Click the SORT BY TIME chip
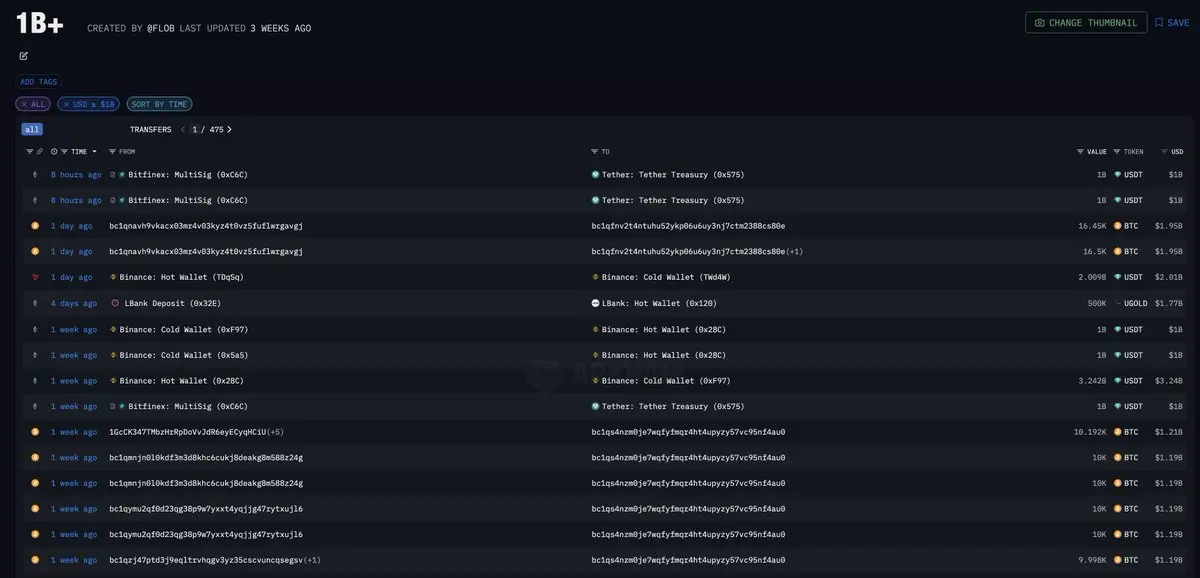 pos(159,104)
